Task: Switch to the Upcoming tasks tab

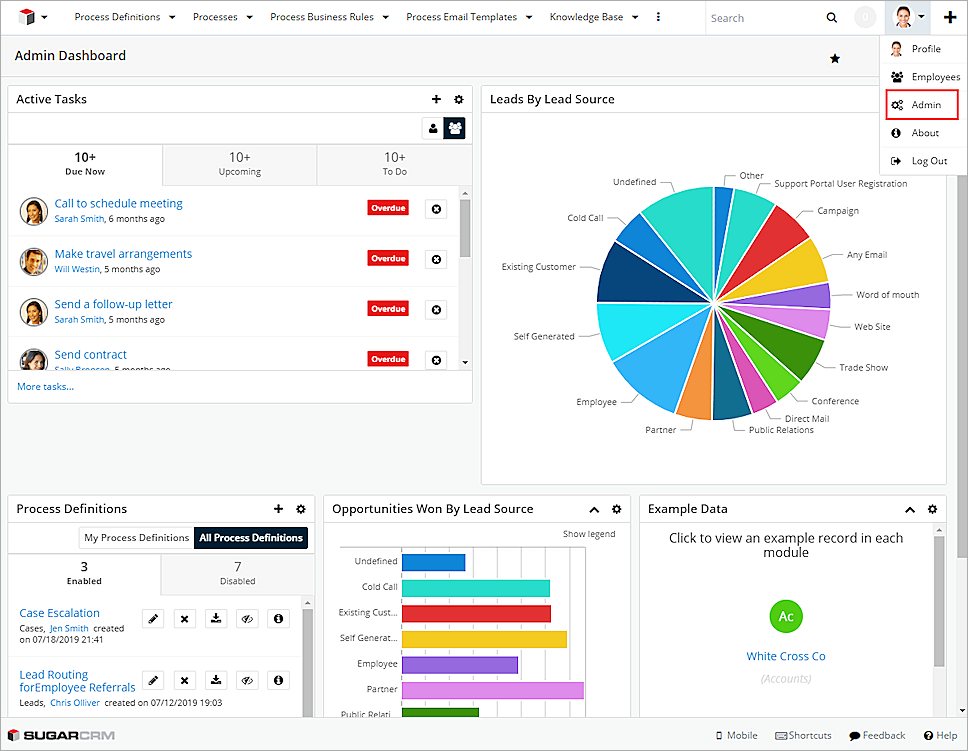Action: click(x=239, y=165)
